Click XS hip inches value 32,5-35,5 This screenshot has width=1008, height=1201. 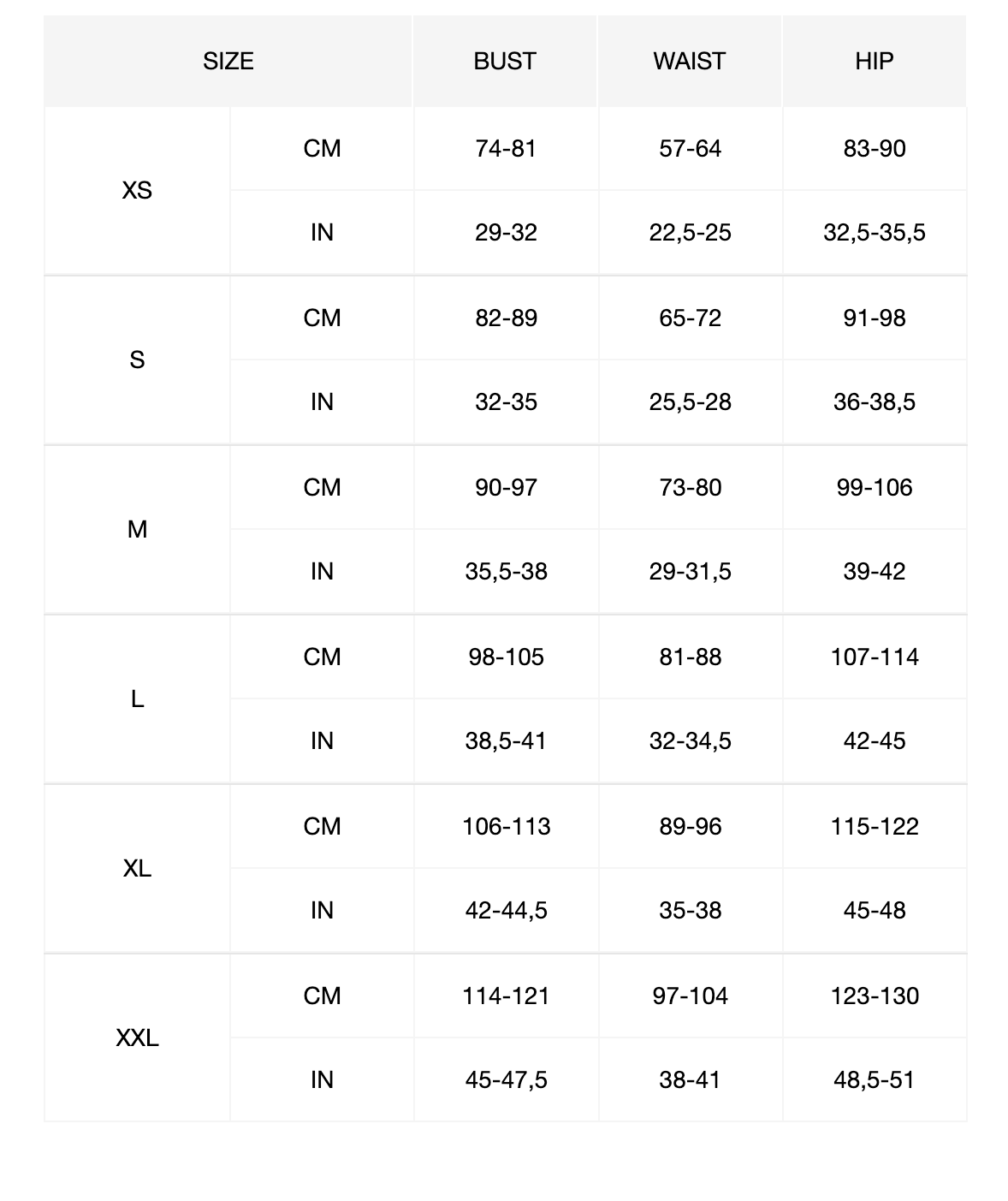[875, 233]
